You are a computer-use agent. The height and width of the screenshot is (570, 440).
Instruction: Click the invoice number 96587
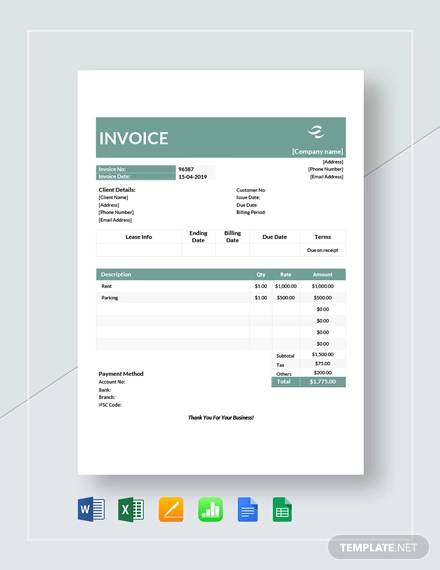point(186,169)
